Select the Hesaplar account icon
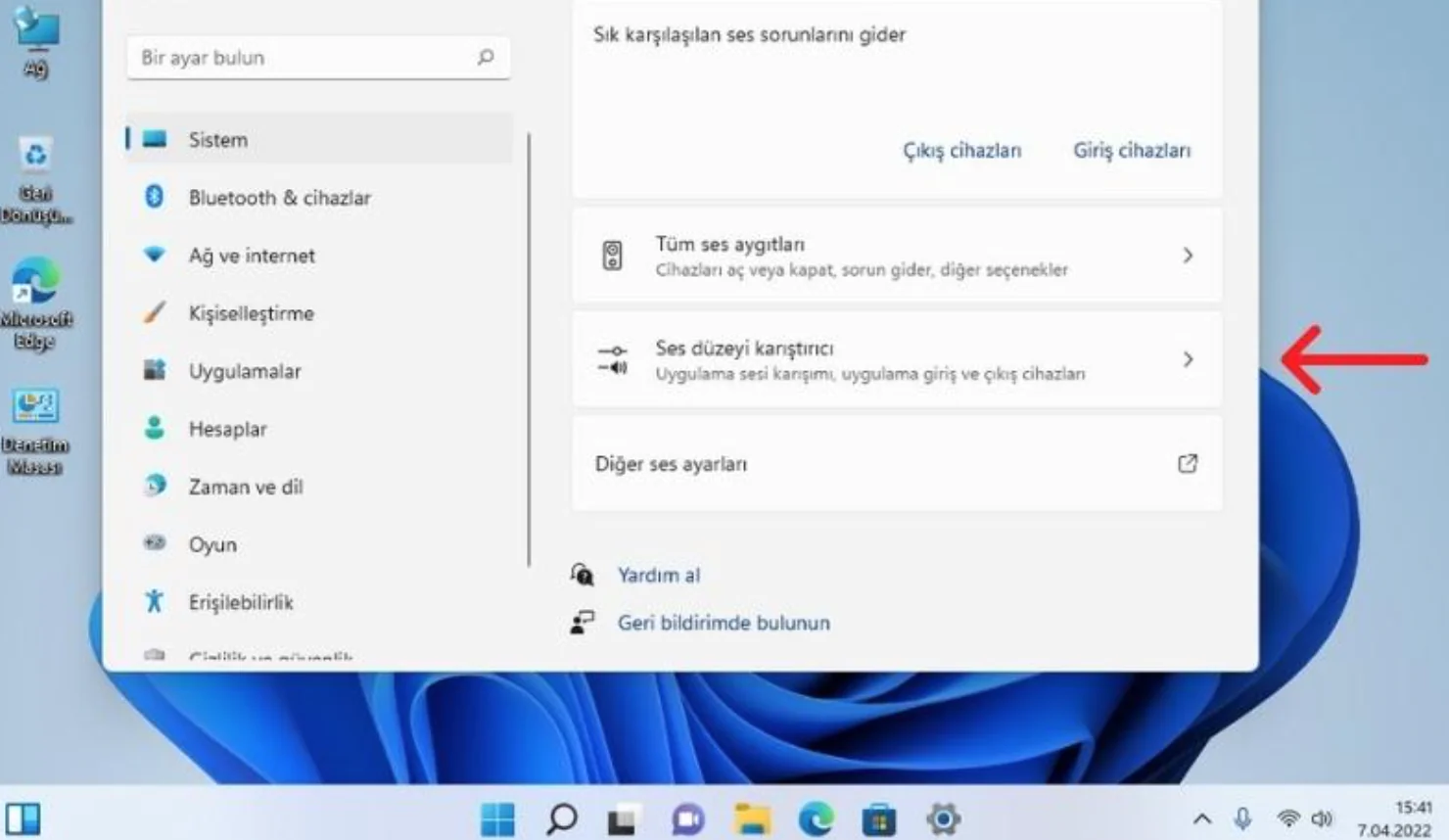The width and height of the screenshot is (1449, 840). (157, 429)
